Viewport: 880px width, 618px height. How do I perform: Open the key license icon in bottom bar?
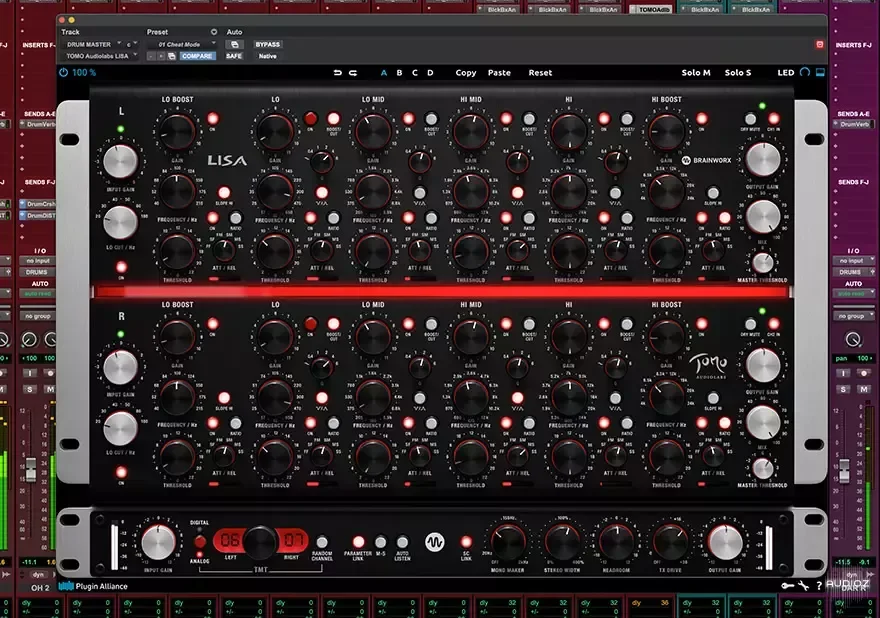[787, 586]
